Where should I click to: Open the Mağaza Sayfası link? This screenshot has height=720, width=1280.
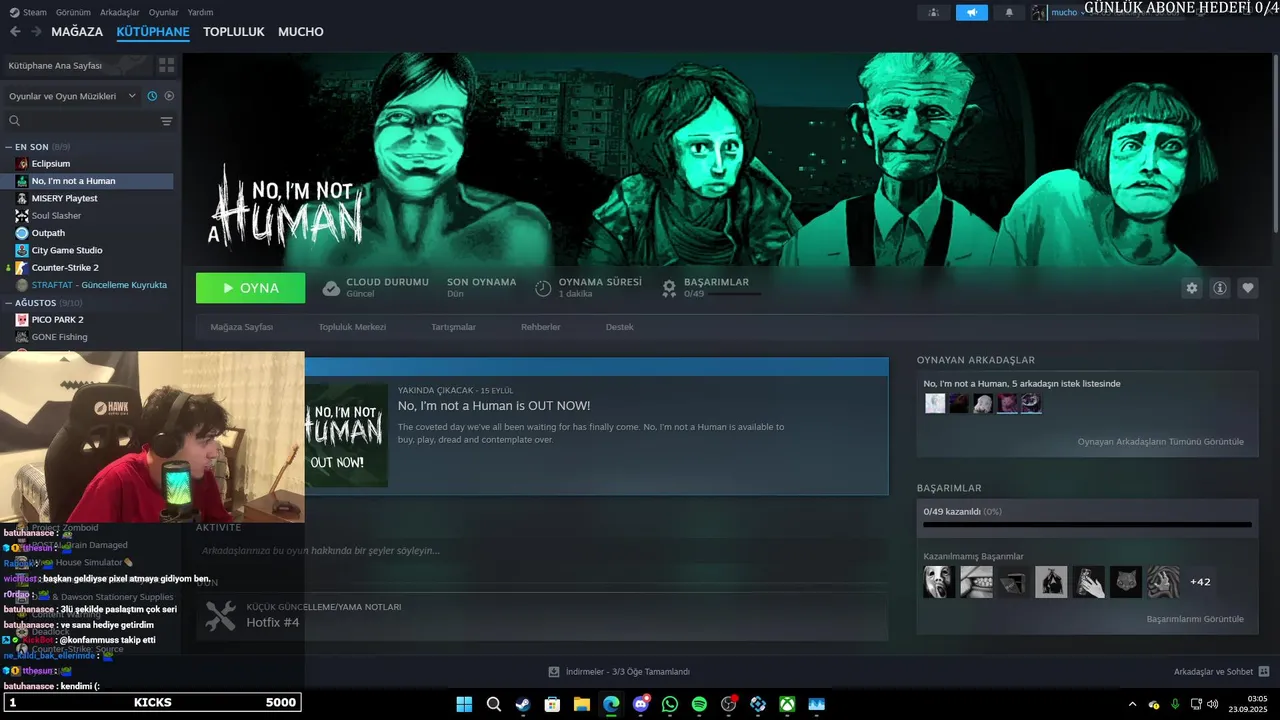(x=242, y=327)
